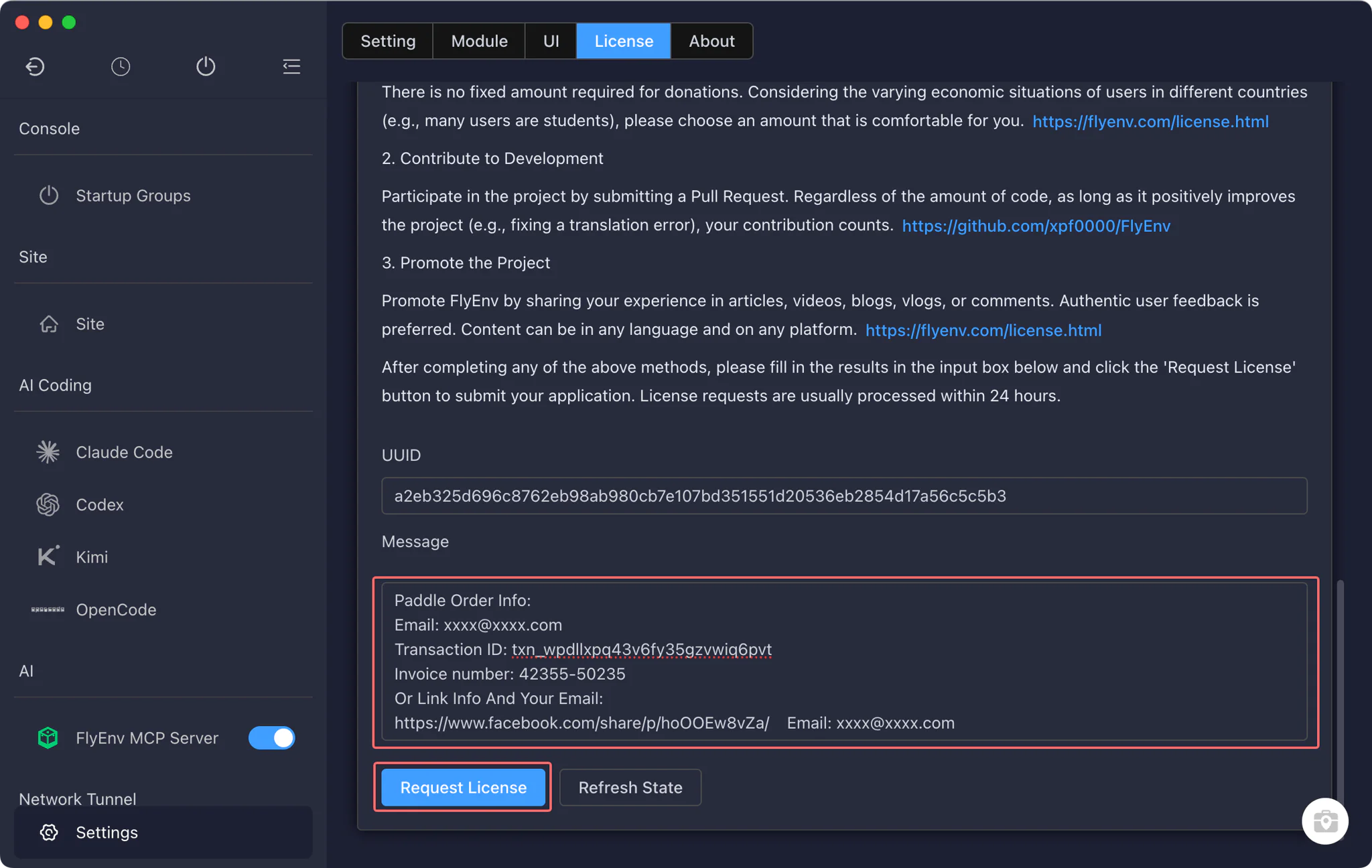Minimize the window with the yellow button
Viewport: 1372px width, 868px height.
pyautogui.click(x=46, y=22)
